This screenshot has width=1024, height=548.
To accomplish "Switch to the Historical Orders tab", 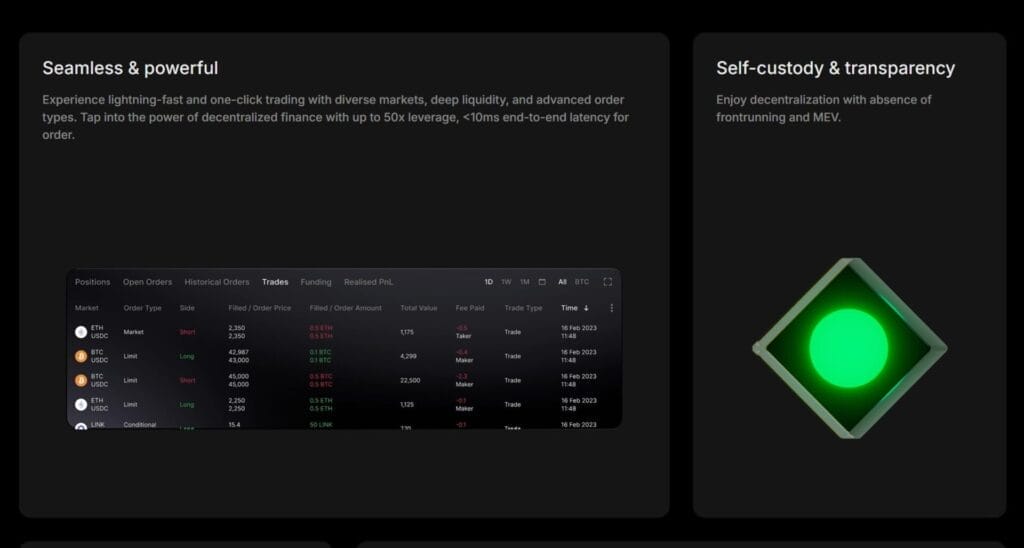I will click(x=217, y=282).
